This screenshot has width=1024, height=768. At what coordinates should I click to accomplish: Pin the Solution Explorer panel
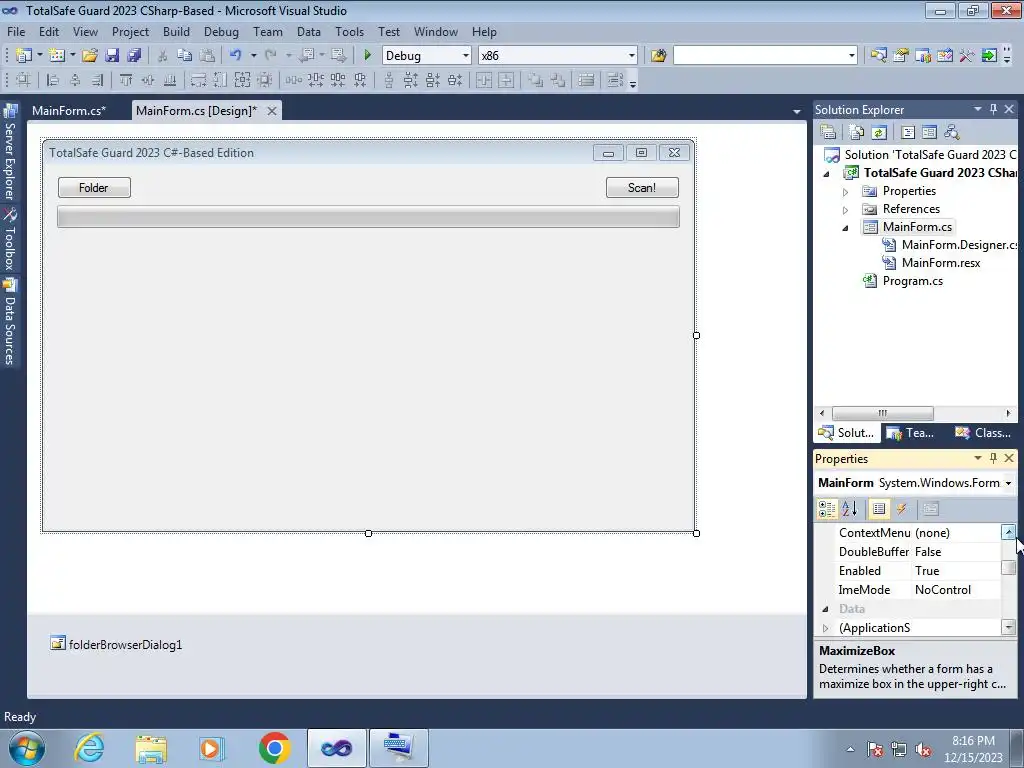tap(993, 109)
